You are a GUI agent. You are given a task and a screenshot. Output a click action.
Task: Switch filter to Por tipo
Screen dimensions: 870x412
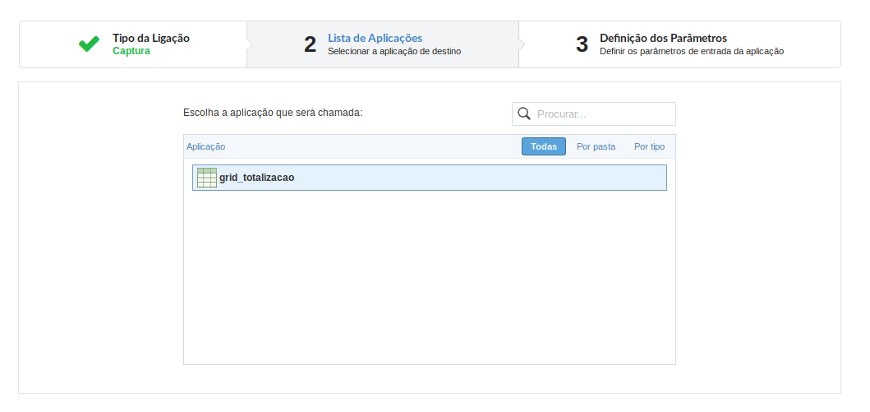click(649, 146)
